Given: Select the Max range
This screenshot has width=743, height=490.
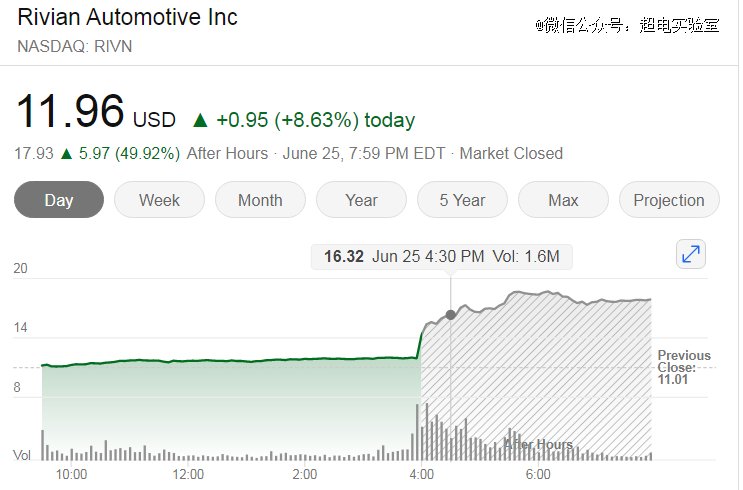Looking at the screenshot, I should (x=563, y=200).
